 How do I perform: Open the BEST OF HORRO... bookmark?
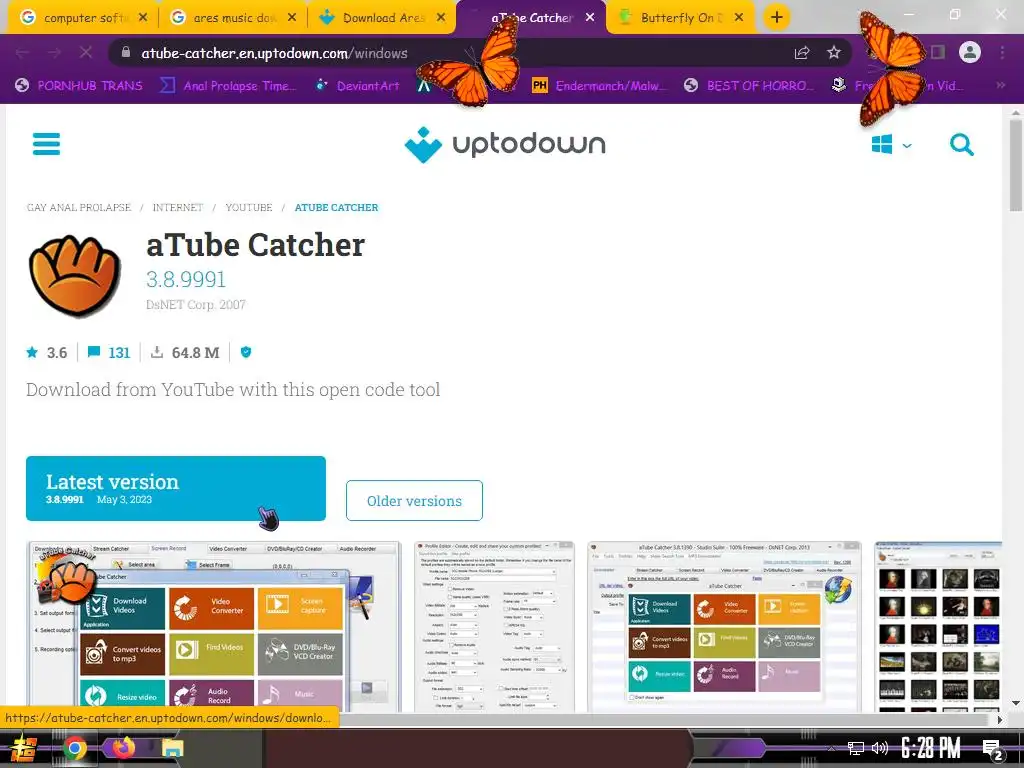(x=750, y=86)
